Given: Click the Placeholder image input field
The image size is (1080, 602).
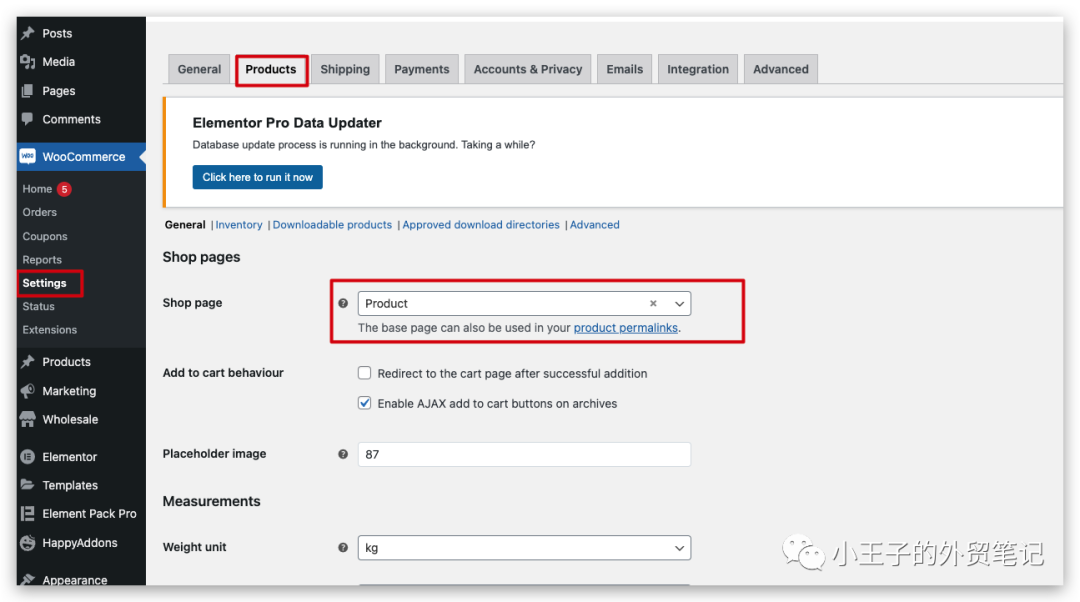Looking at the screenshot, I should pos(524,454).
